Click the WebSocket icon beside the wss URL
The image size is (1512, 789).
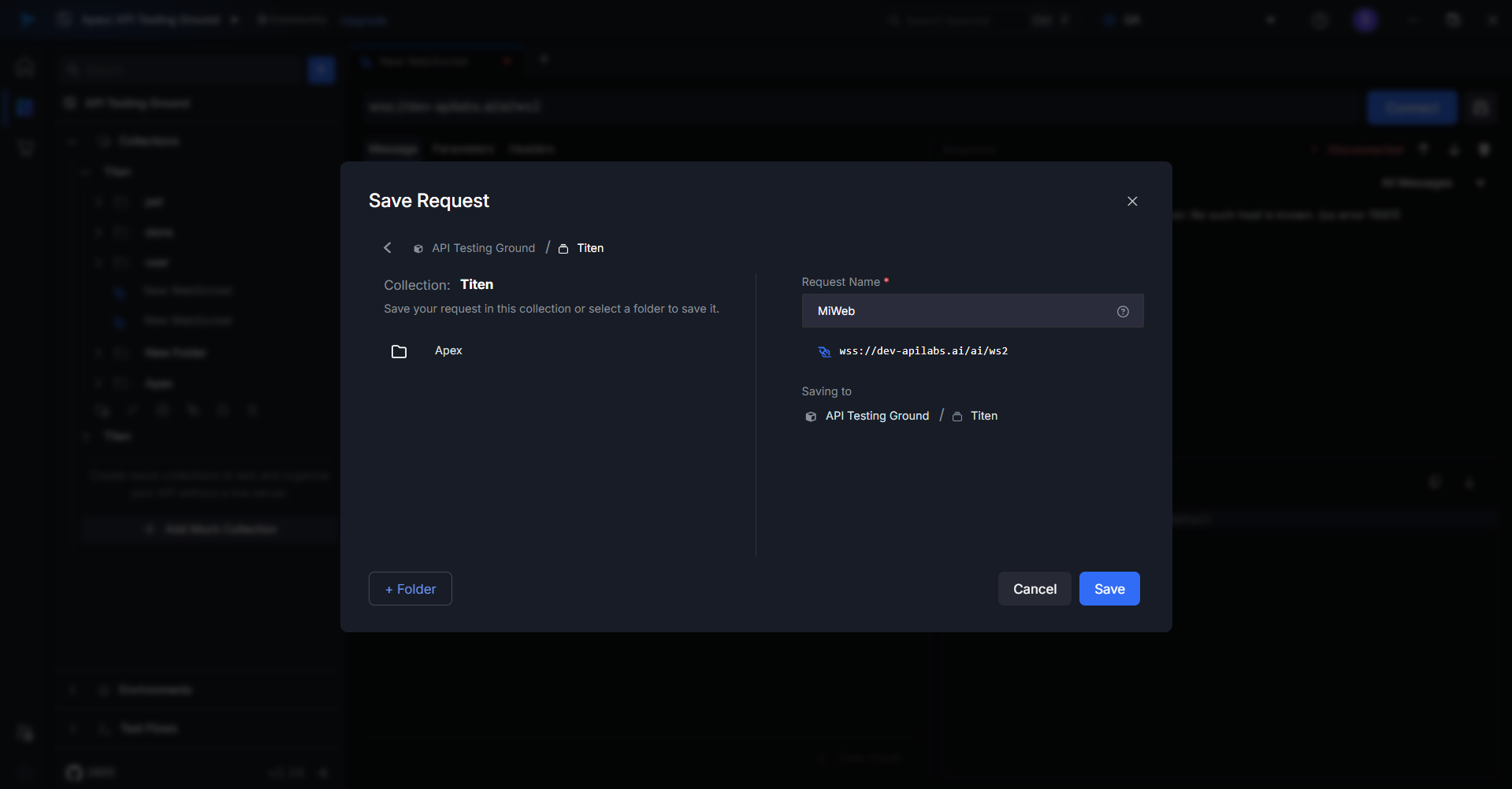[x=824, y=352]
